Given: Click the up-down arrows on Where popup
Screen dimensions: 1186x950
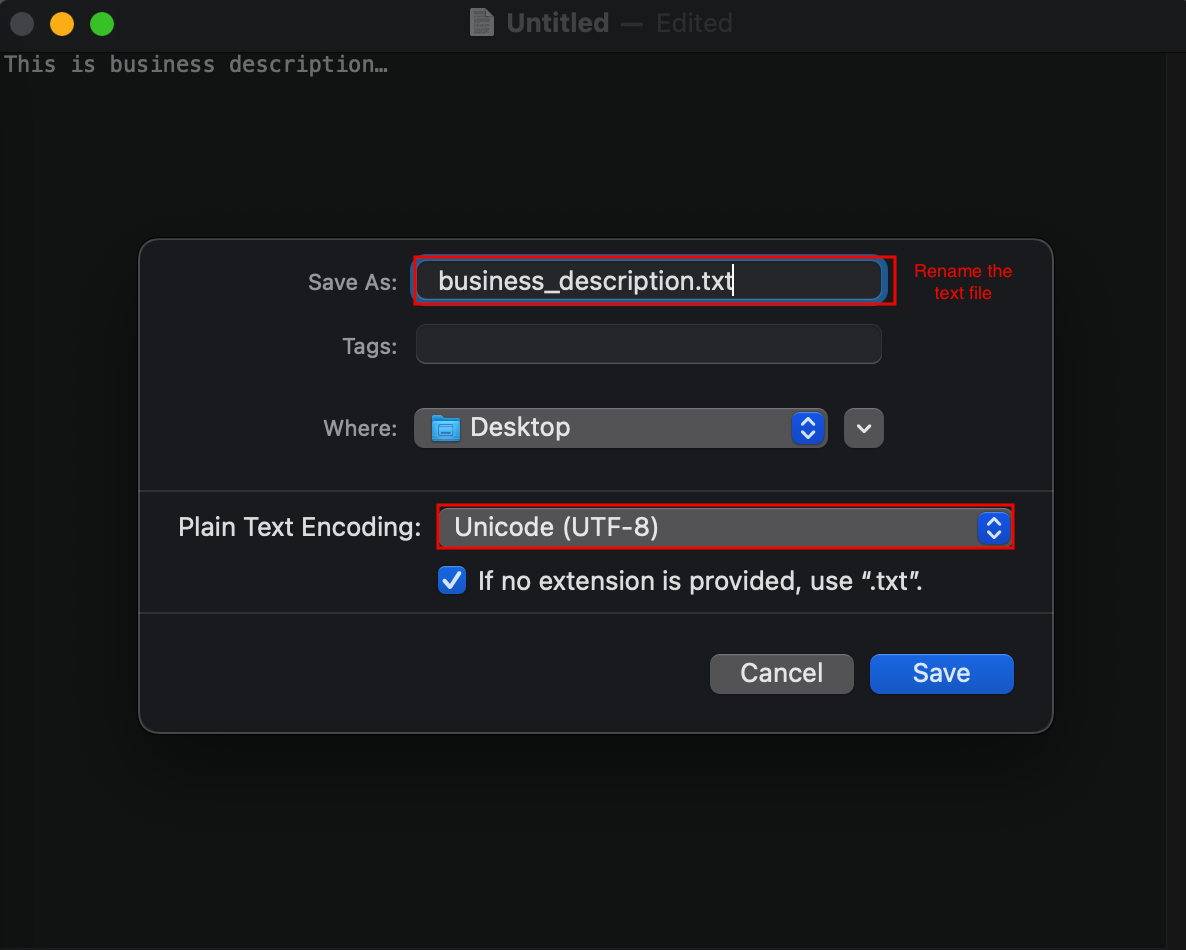Looking at the screenshot, I should click(x=807, y=427).
